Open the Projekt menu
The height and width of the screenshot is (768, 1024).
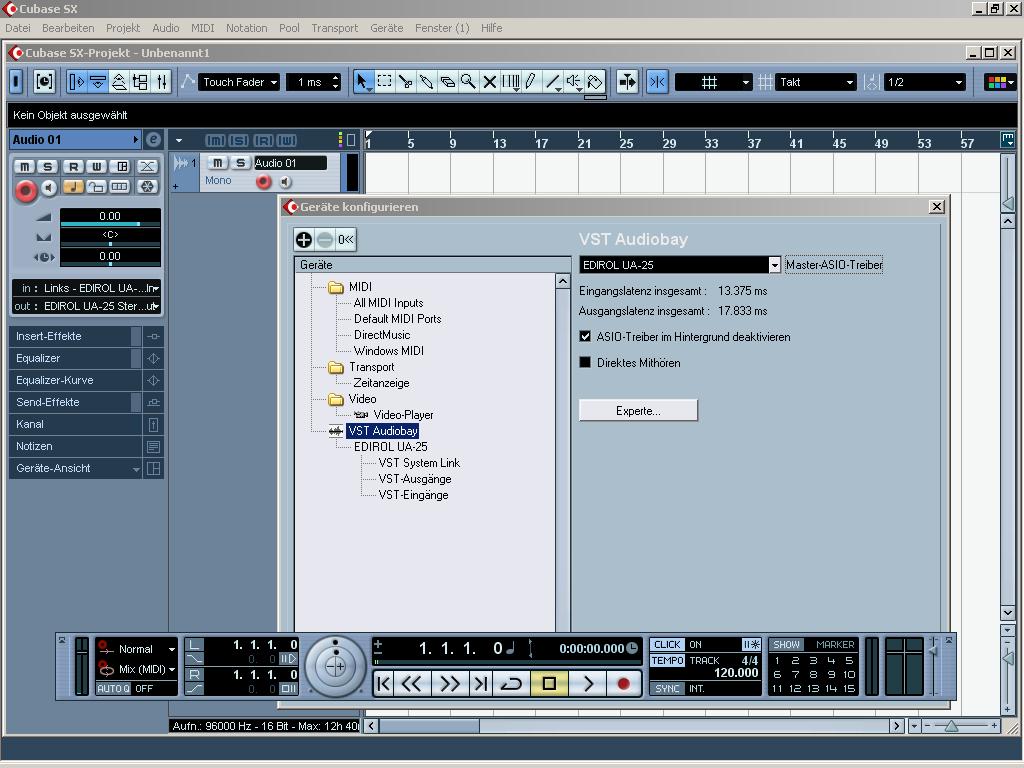point(123,28)
